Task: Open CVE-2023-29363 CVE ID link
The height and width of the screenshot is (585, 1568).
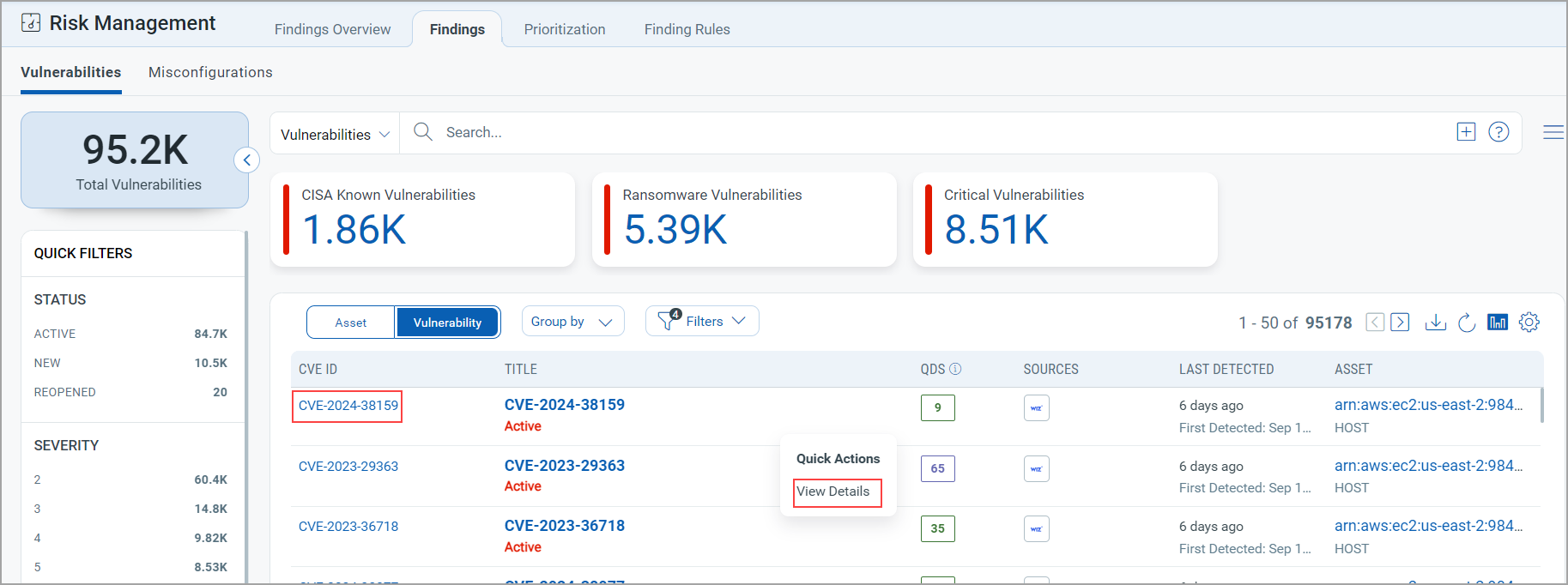Action: [348, 467]
